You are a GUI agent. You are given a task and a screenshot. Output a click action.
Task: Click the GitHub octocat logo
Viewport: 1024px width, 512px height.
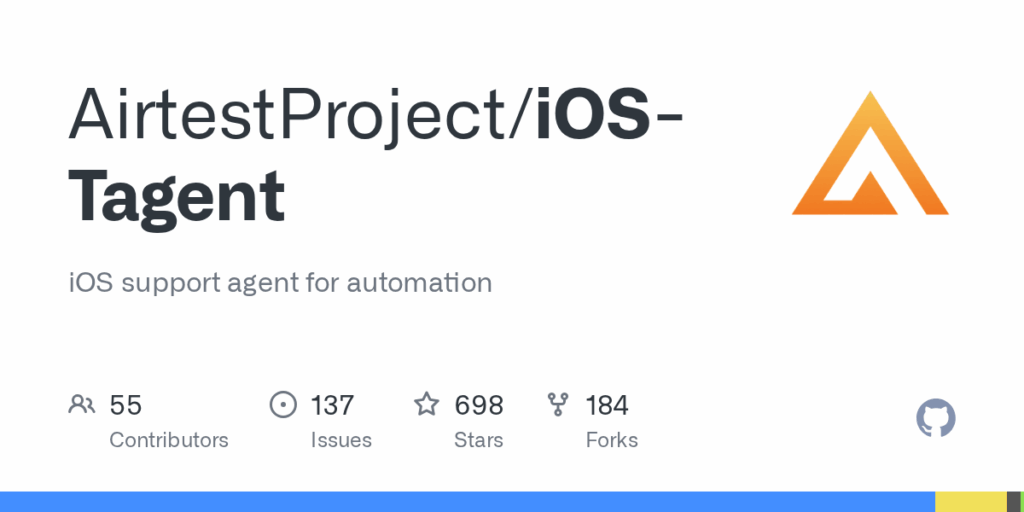tap(935, 418)
